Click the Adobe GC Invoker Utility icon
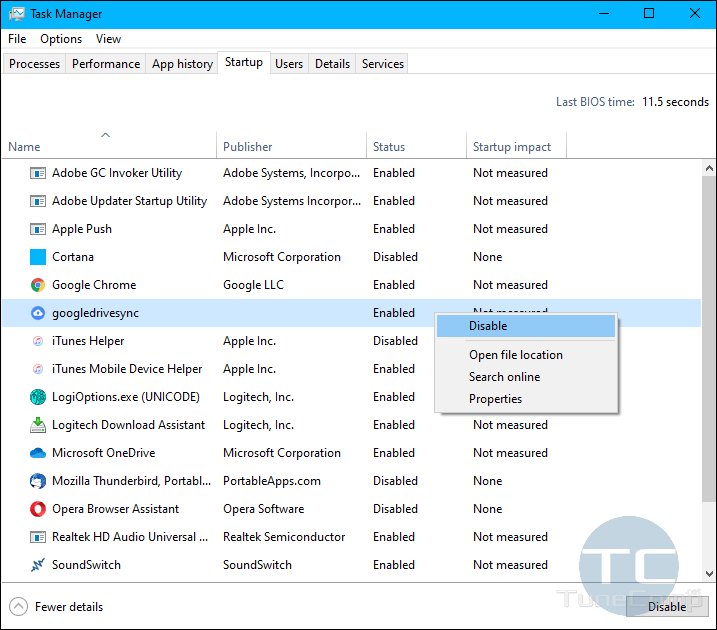Image resolution: width=717 pixels, height=630 pixels. (x=38, y=173)
